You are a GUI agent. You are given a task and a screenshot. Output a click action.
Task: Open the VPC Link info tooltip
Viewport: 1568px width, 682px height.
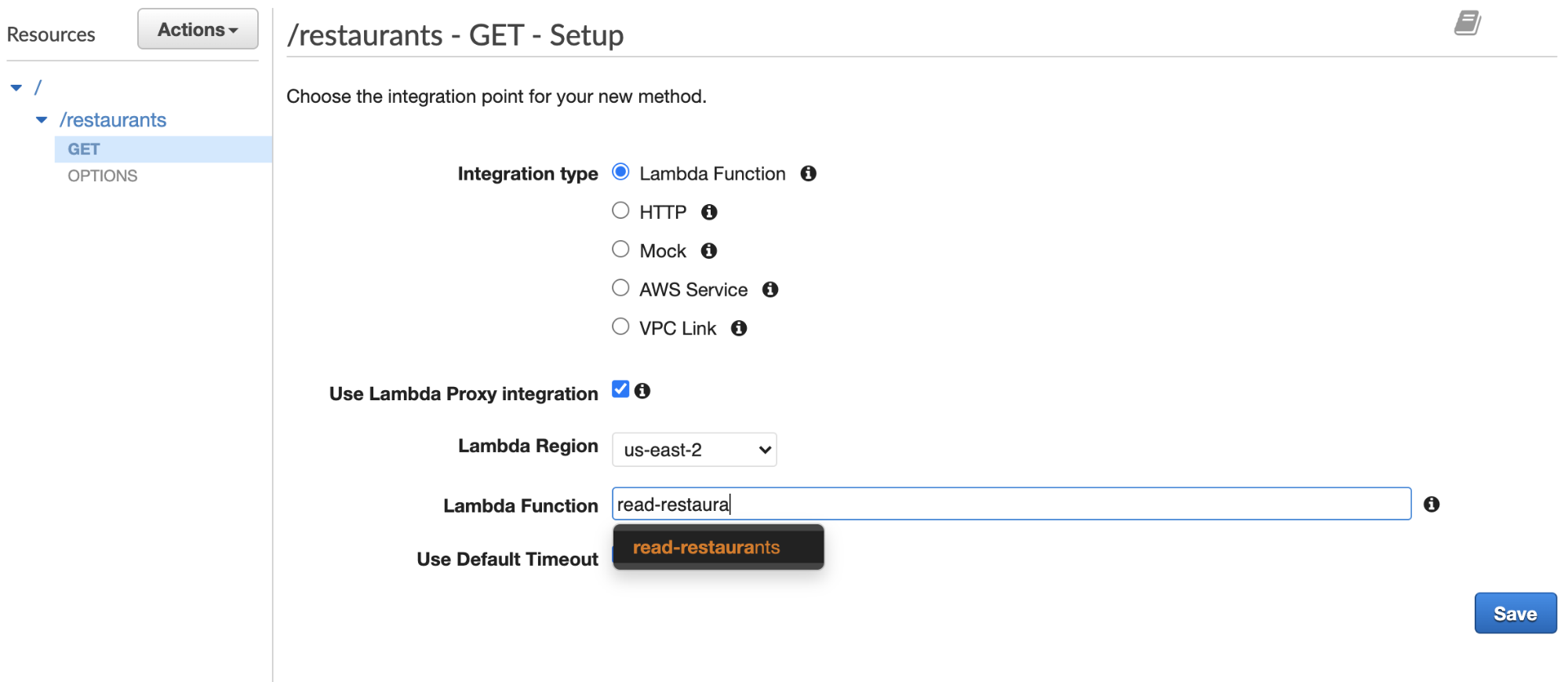tap(738, 328)
